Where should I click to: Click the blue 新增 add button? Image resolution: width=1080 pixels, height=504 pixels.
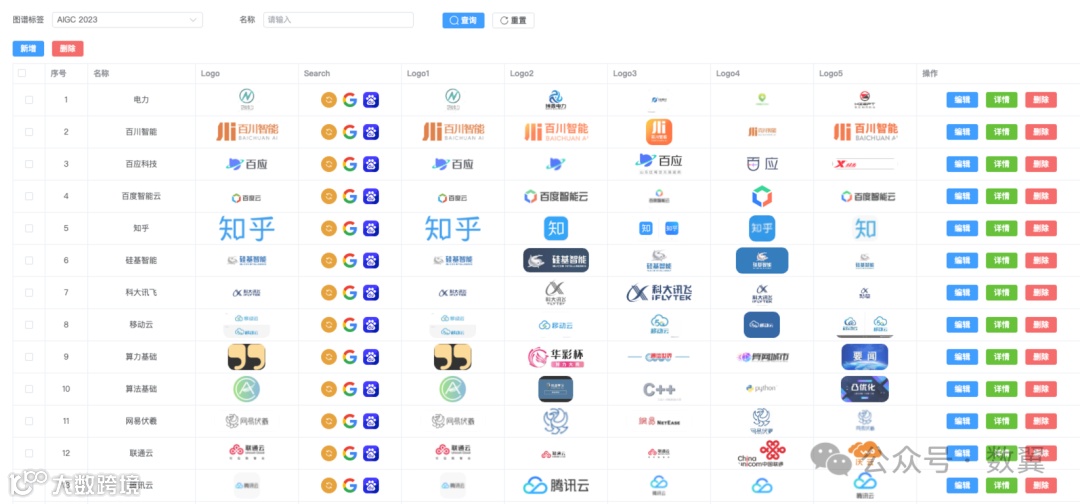[x=28, y=49]
